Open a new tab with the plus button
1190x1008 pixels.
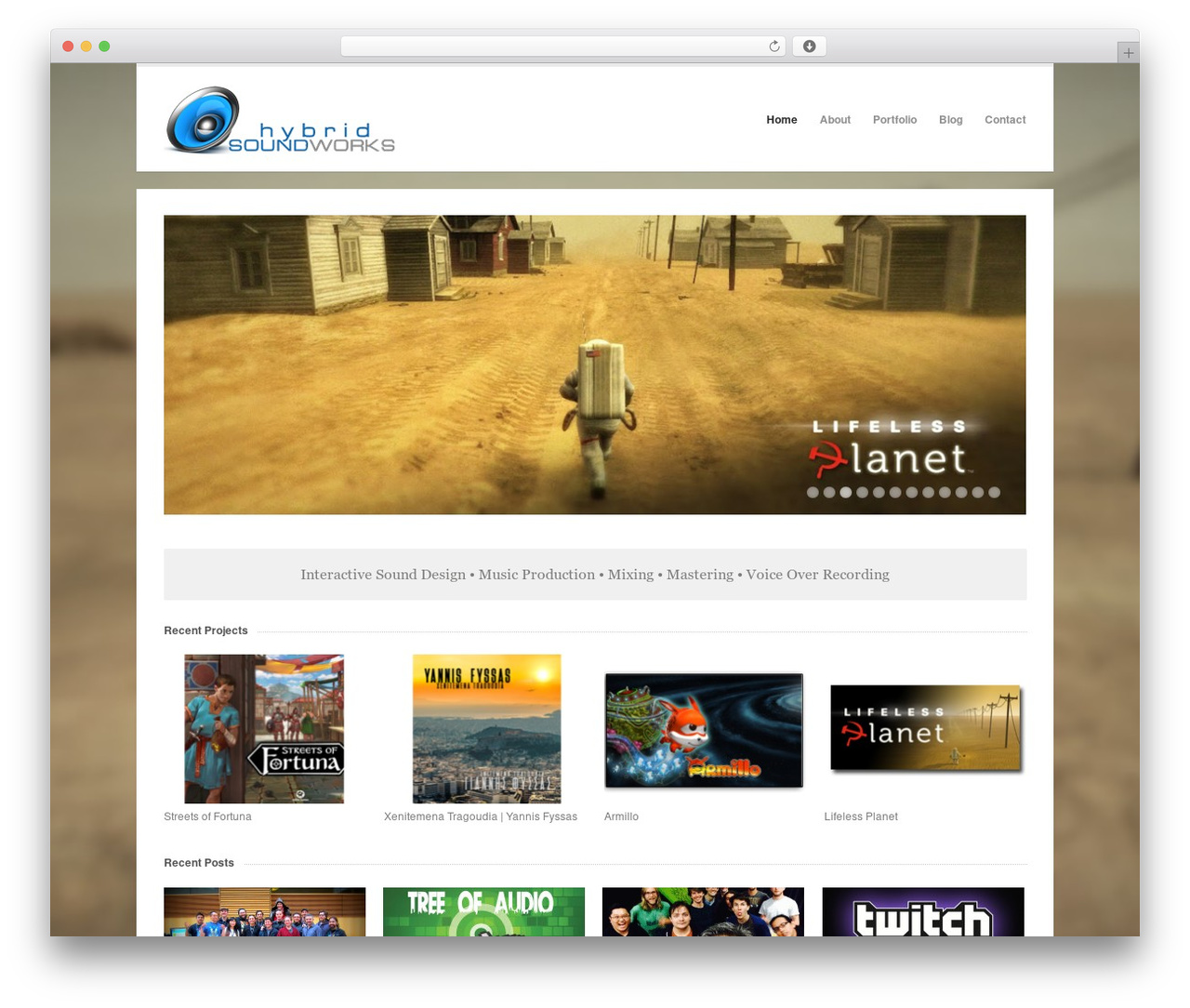[x=1129, y=53]
